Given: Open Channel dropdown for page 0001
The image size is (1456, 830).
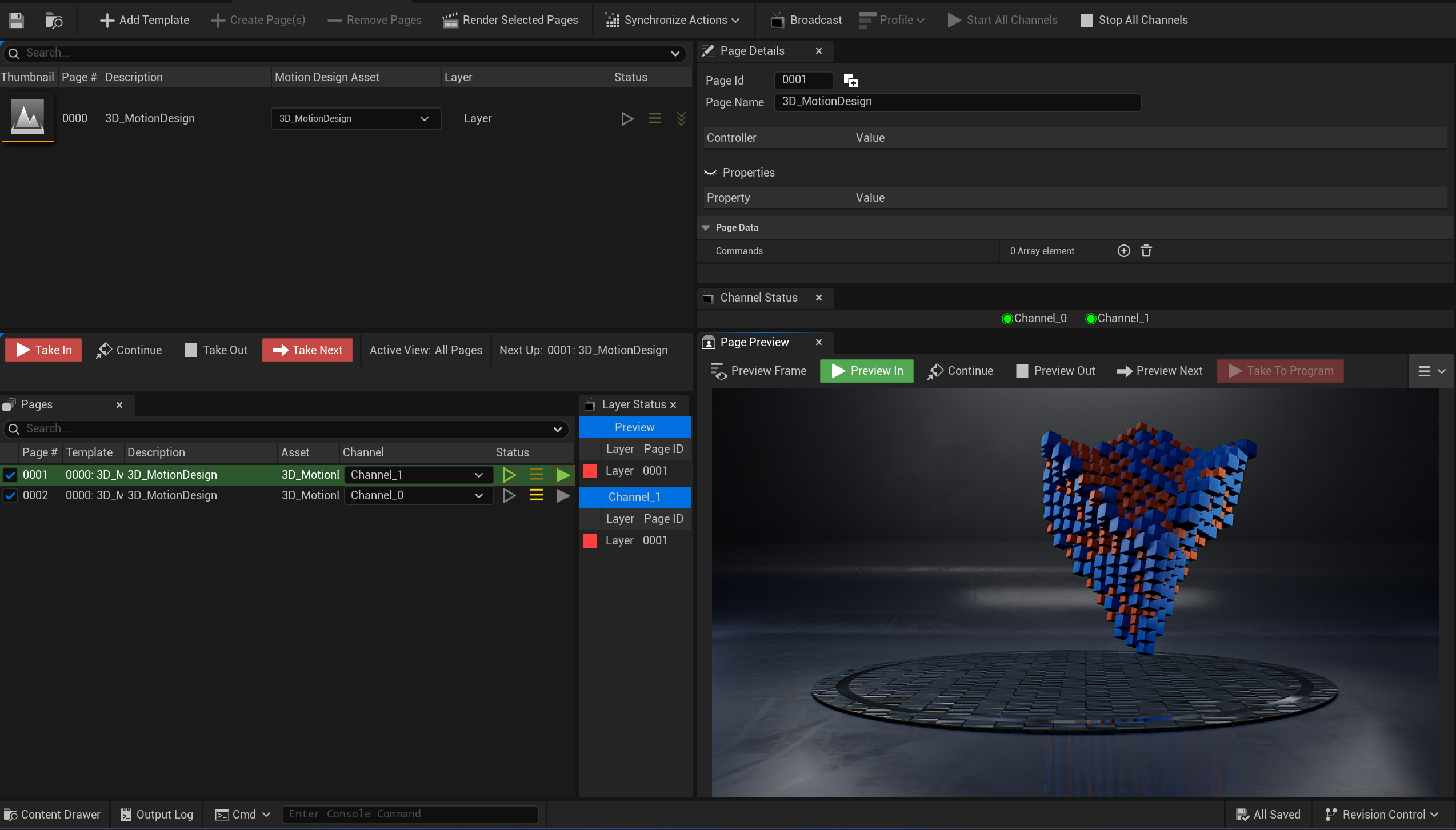Looking at the screenshot, I should click(x=418, y=475).
